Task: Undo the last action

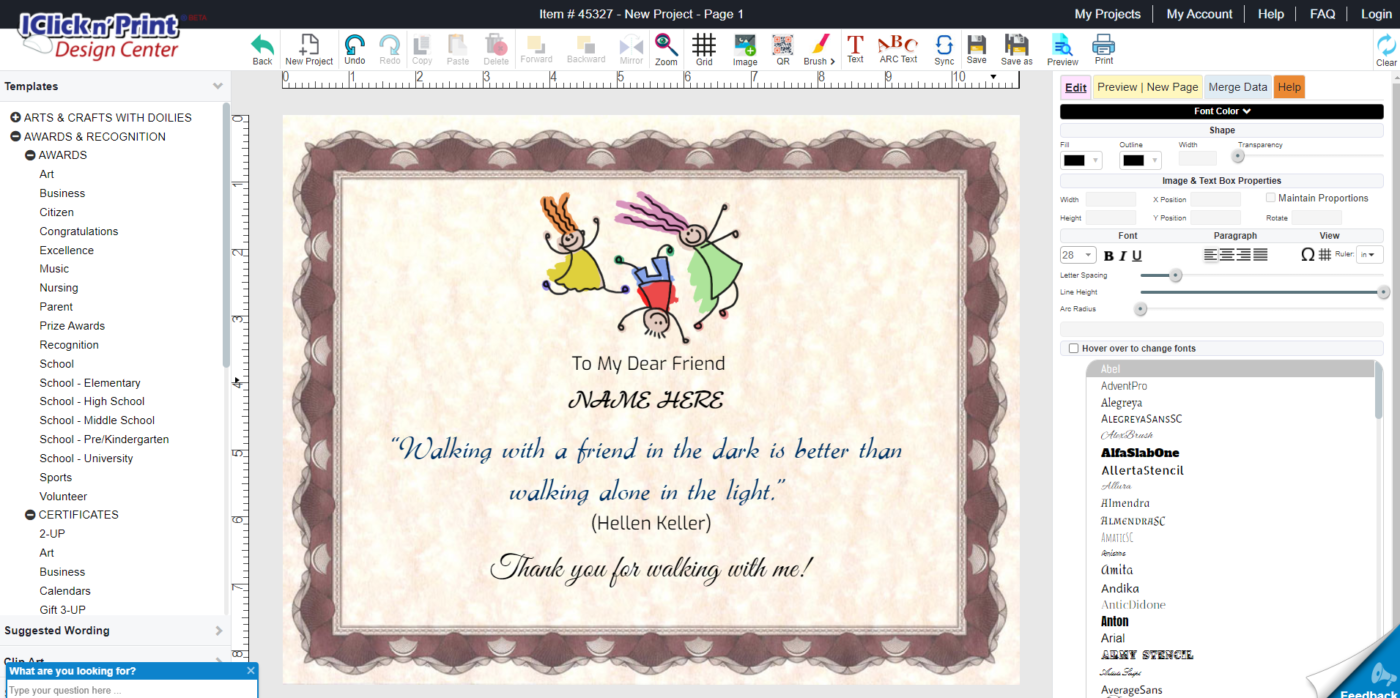Action: (x=354, y=47)
